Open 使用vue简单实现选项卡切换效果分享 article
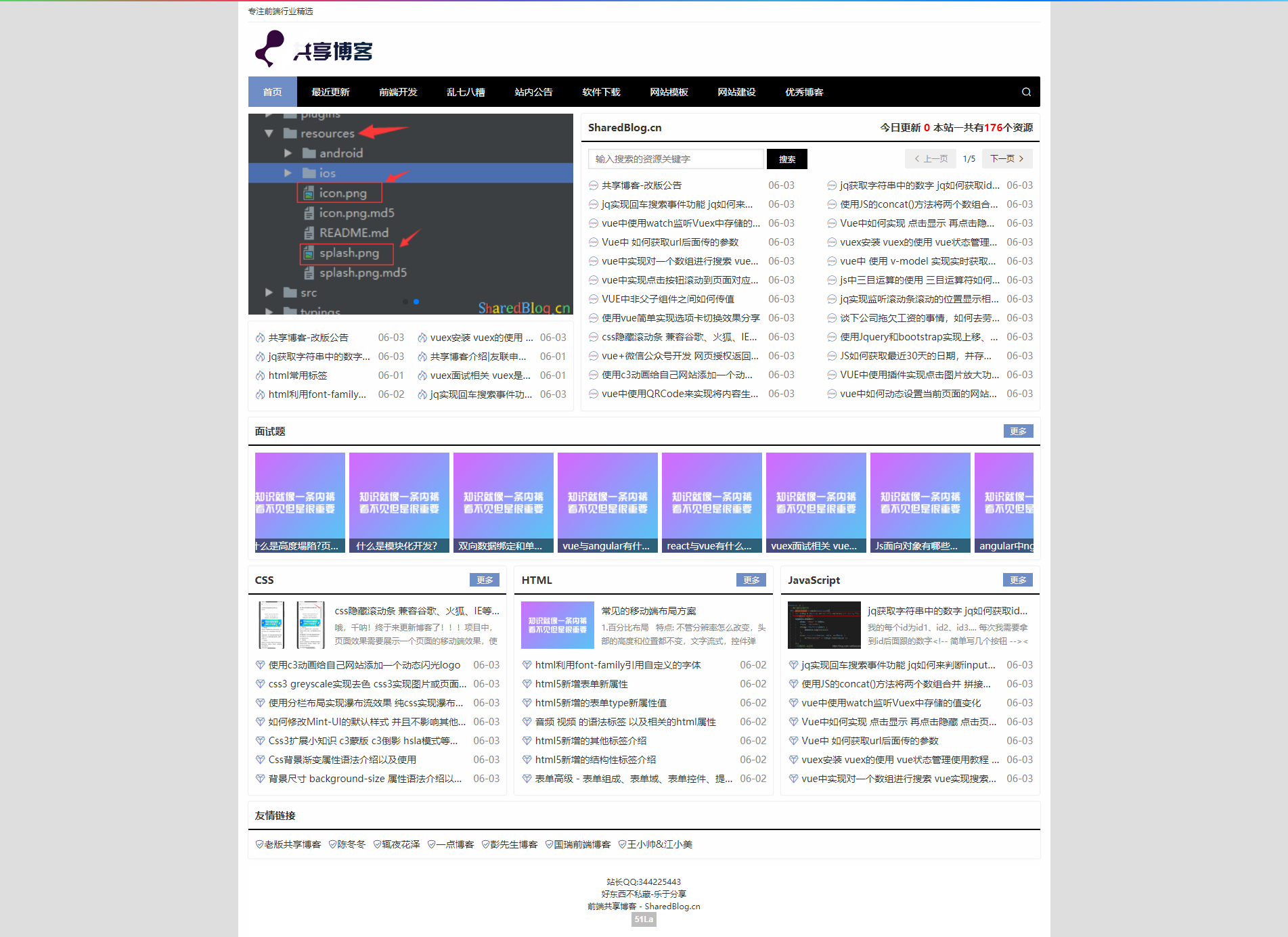The height and width of the screenshot is (937, 1288). (x=681, y=318)
